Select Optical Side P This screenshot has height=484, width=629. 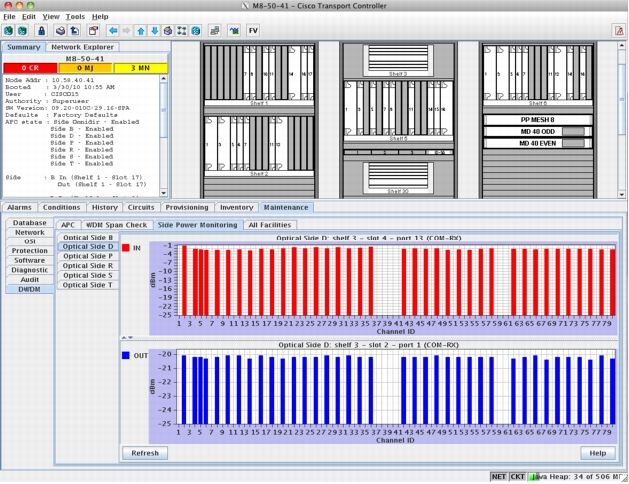point(88,256)
